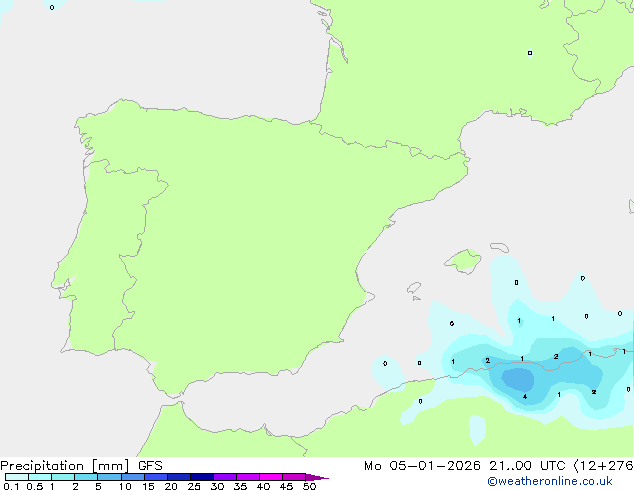Click the "5" legend scale label
This screenshot has width=634, height=490.
click(98, 486)
